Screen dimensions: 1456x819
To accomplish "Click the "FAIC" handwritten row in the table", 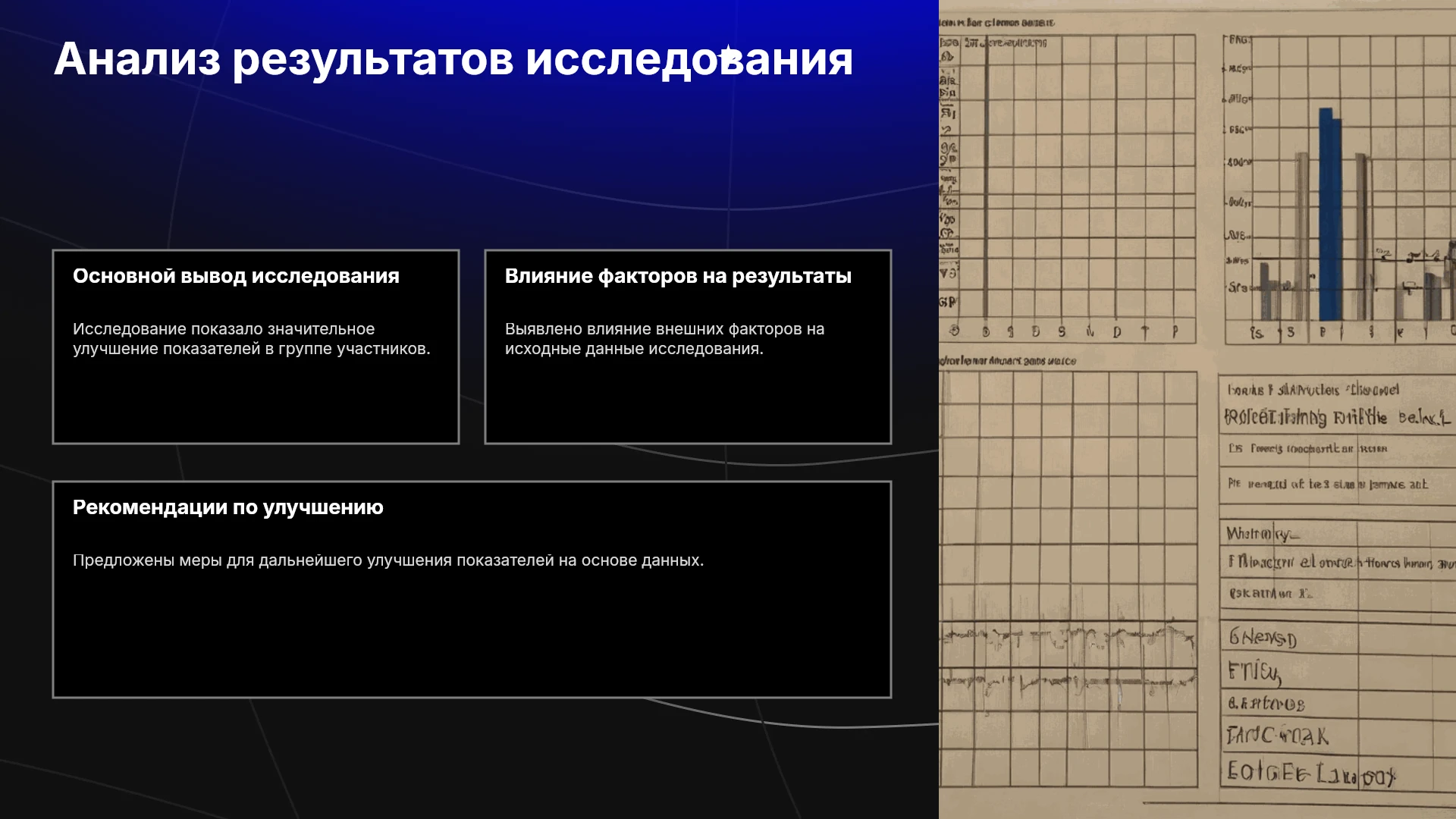I will [x=1277, y=735].
